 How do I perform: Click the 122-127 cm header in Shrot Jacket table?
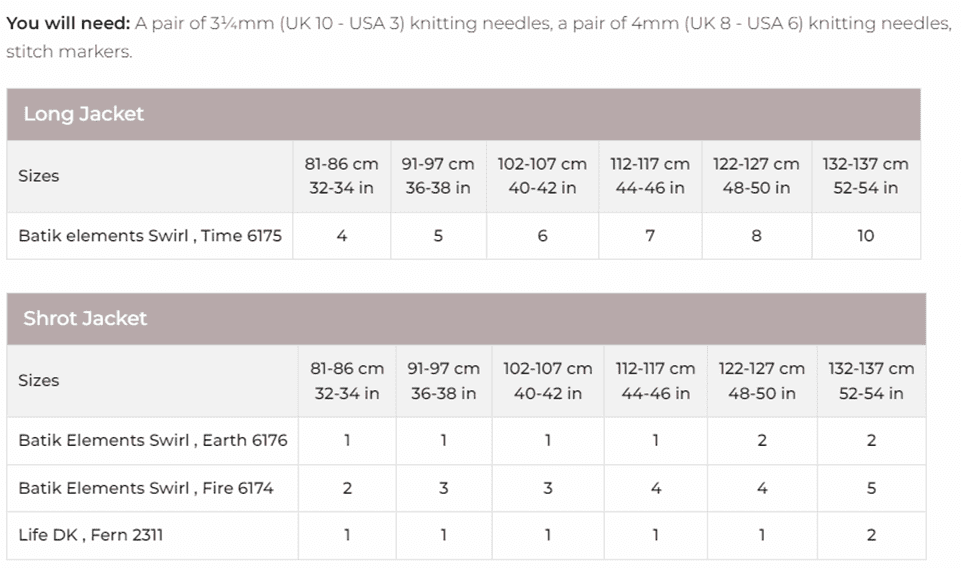tap(762, 380)
